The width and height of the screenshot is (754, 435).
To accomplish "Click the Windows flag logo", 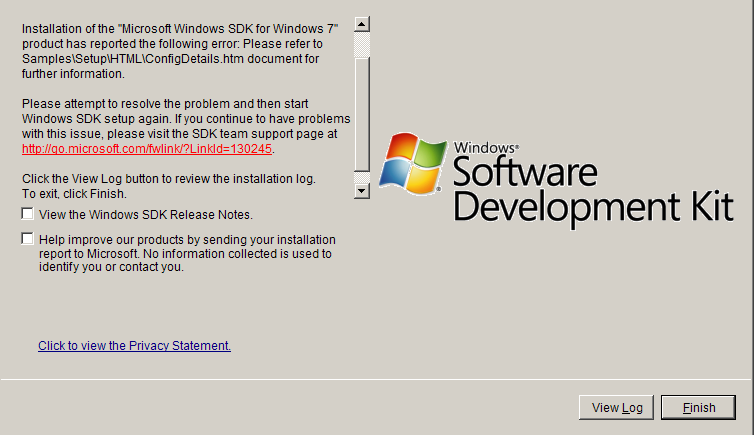I will 413,163.
